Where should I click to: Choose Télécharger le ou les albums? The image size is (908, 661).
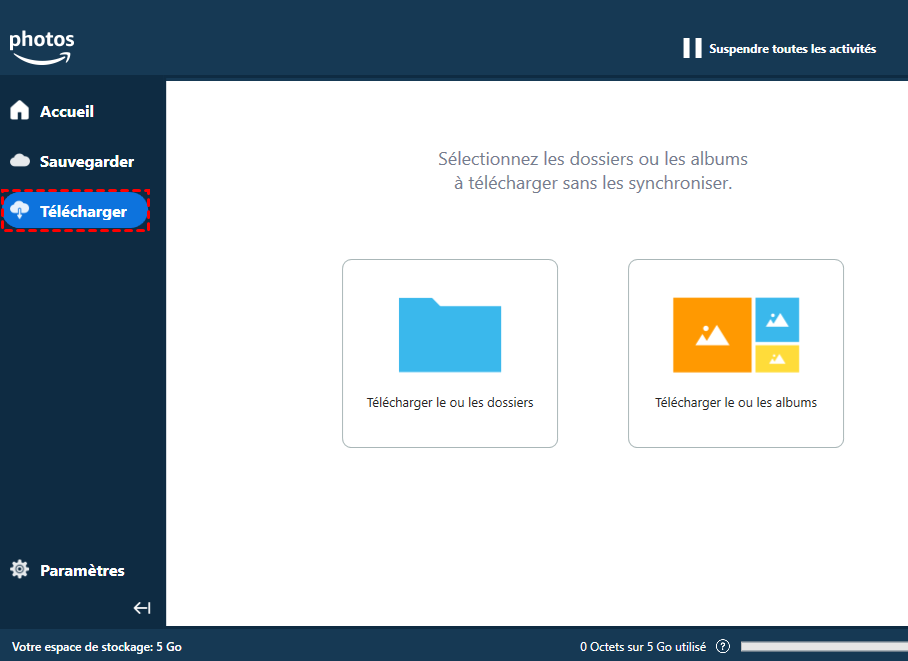pyautogui.click(x=736, y=353)
